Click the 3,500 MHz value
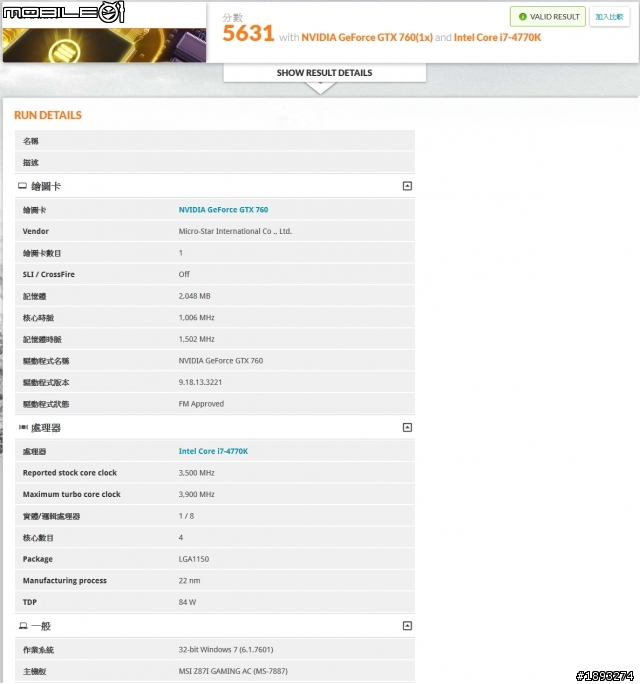Viewport: 640px width, 684px height. pyautogui.click(x=196, y=473)
